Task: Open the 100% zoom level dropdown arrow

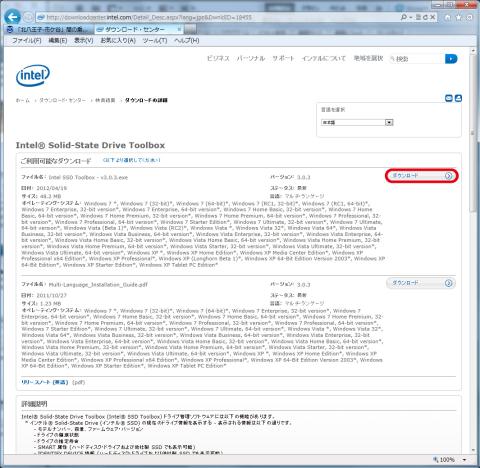Action: tap(464, 460)
